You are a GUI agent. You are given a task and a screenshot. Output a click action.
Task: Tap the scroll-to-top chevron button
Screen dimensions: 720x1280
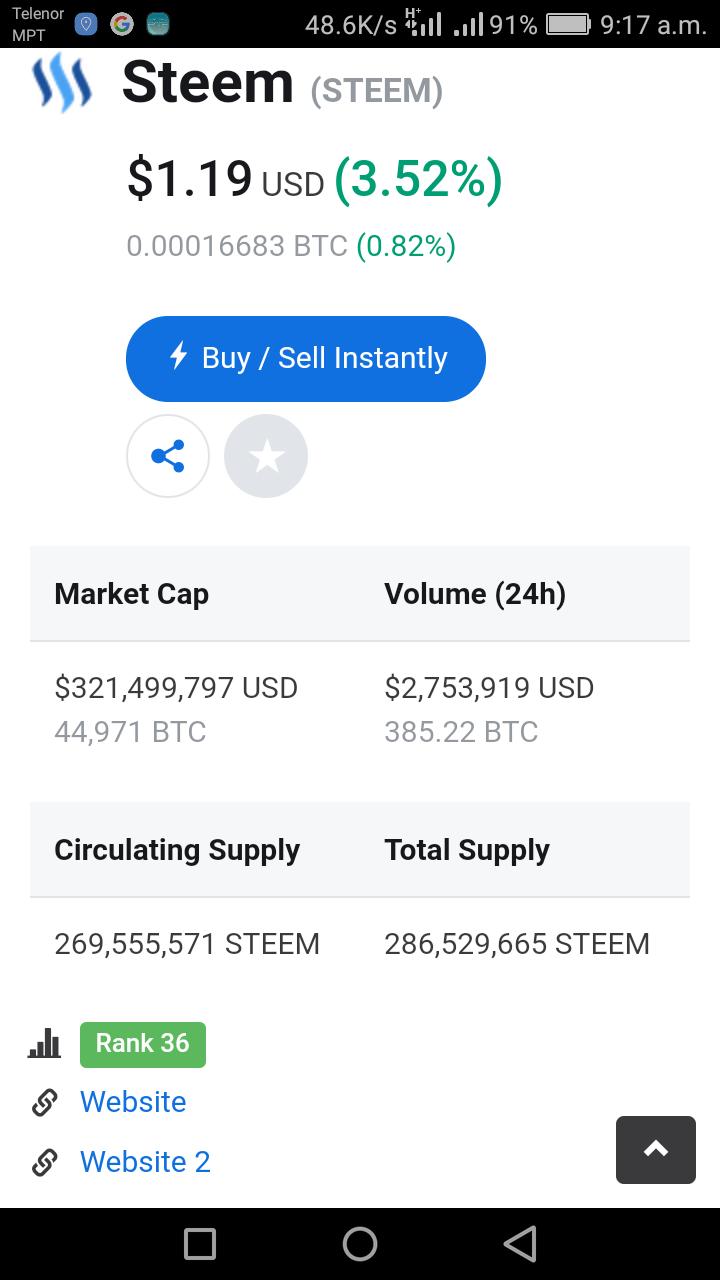coord(656,1150)
